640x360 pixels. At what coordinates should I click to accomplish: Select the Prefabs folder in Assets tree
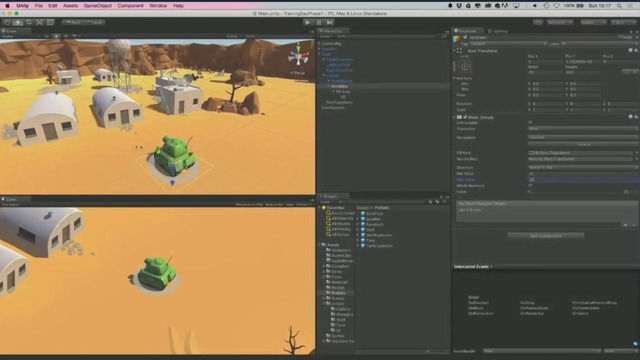click(338, 293)
